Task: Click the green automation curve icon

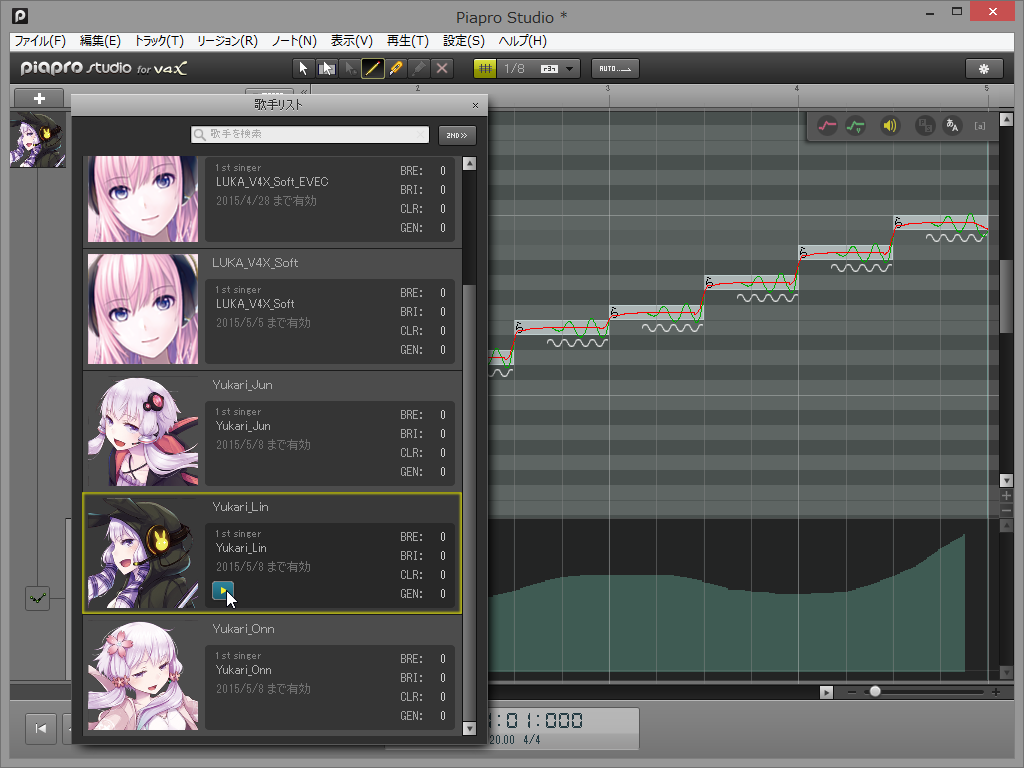Action: point(37,598)
